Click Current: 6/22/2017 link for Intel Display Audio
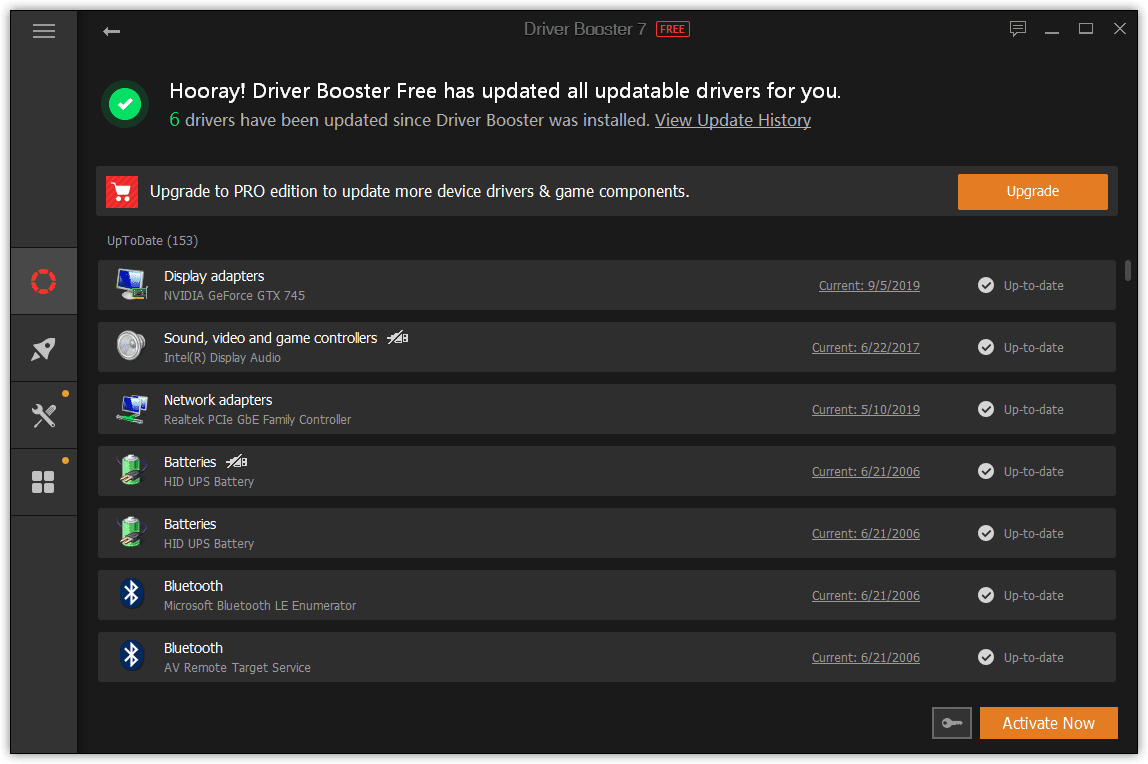1148x764 pixels. coord(865,348)
